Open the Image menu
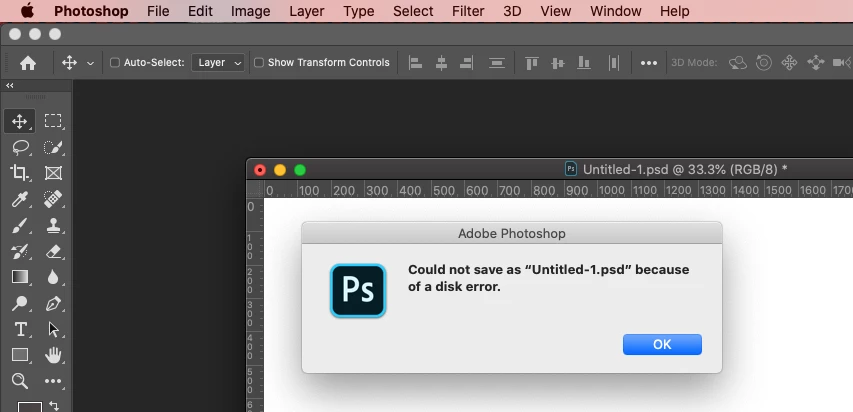 click(x=251, y=11)
